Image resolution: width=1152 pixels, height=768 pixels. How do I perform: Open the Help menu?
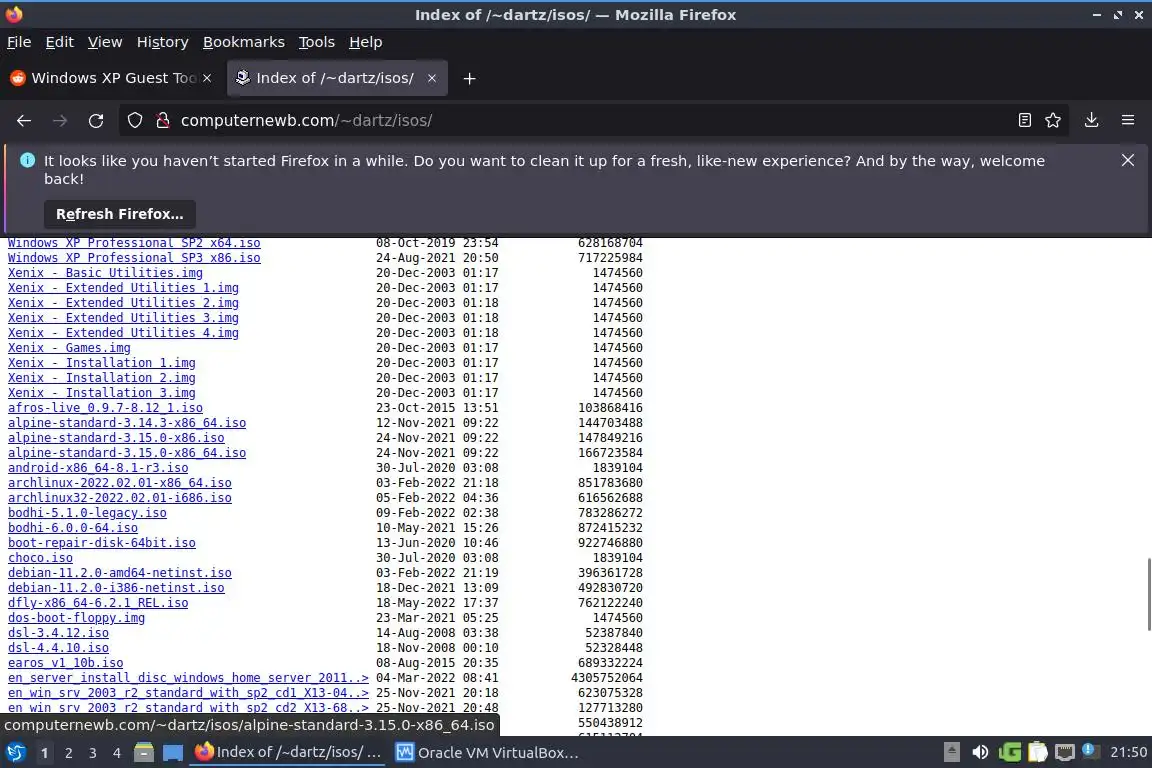click(x=365, y=42)
